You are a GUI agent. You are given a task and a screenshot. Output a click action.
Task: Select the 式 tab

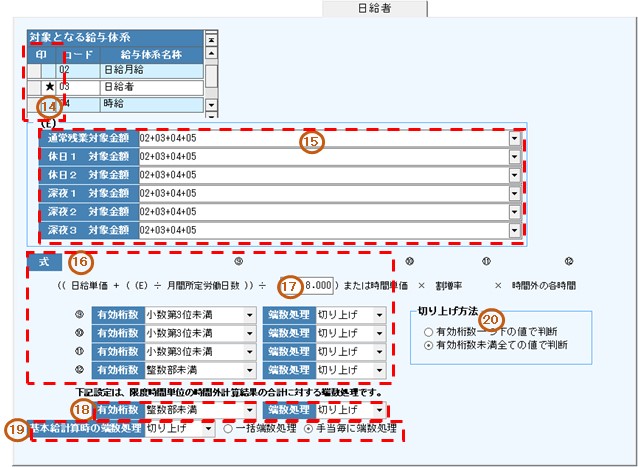click(46, 262)
